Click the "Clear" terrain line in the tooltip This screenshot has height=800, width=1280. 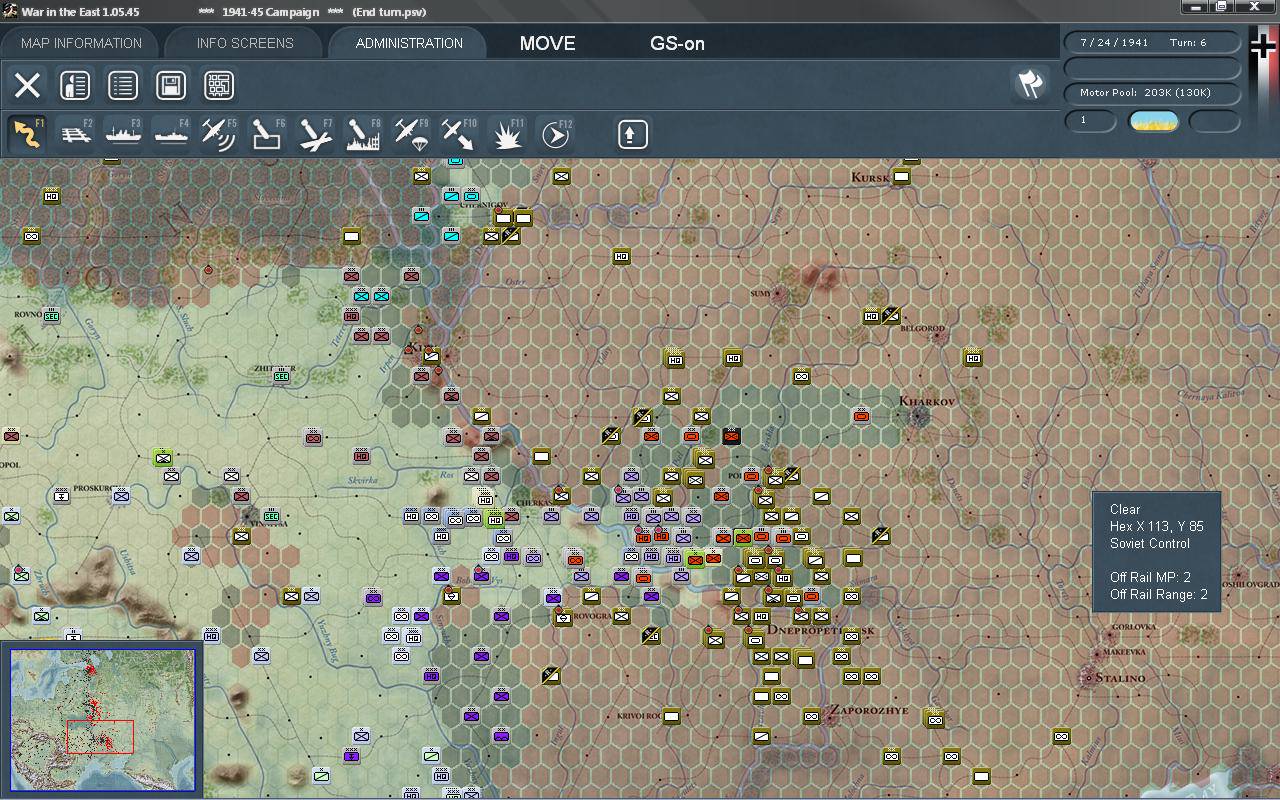tap(1125, 510)
